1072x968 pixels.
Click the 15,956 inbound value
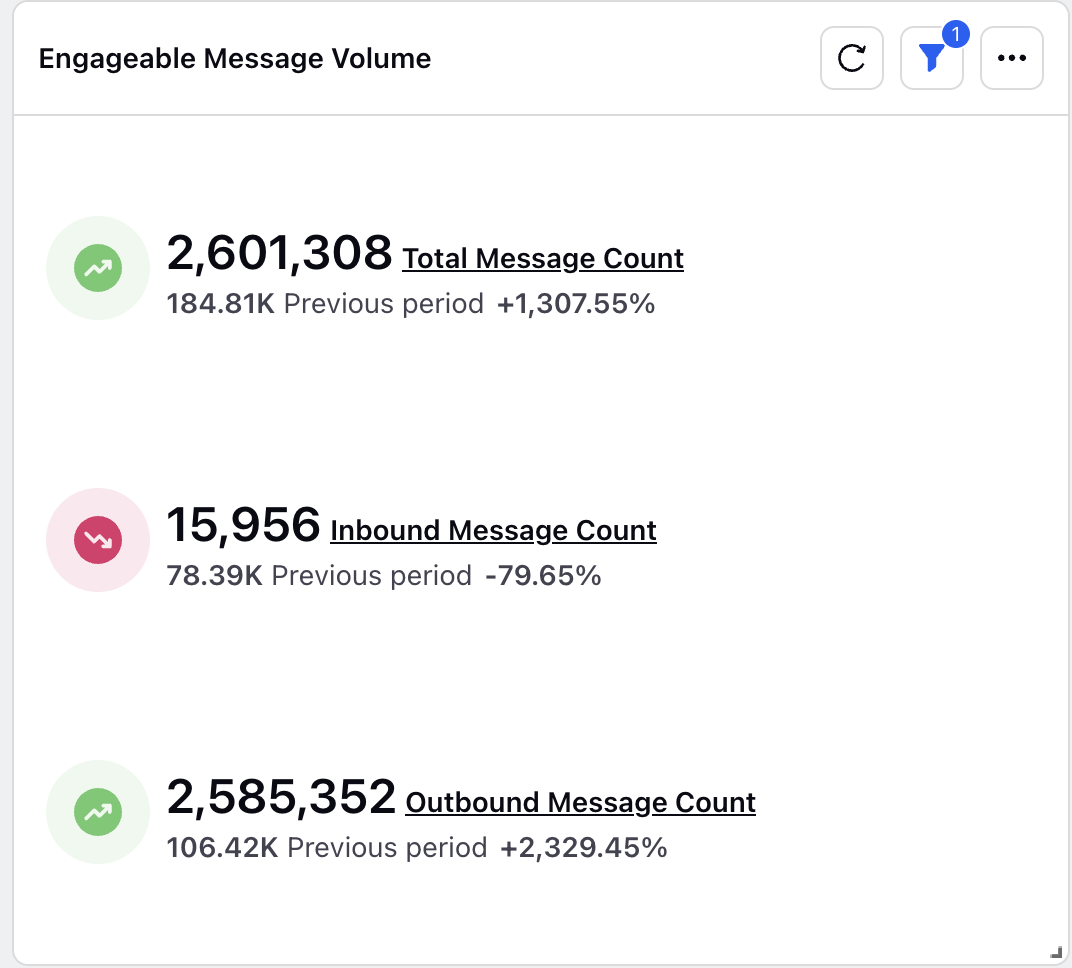pyautogui.click(x=243, y=525)
